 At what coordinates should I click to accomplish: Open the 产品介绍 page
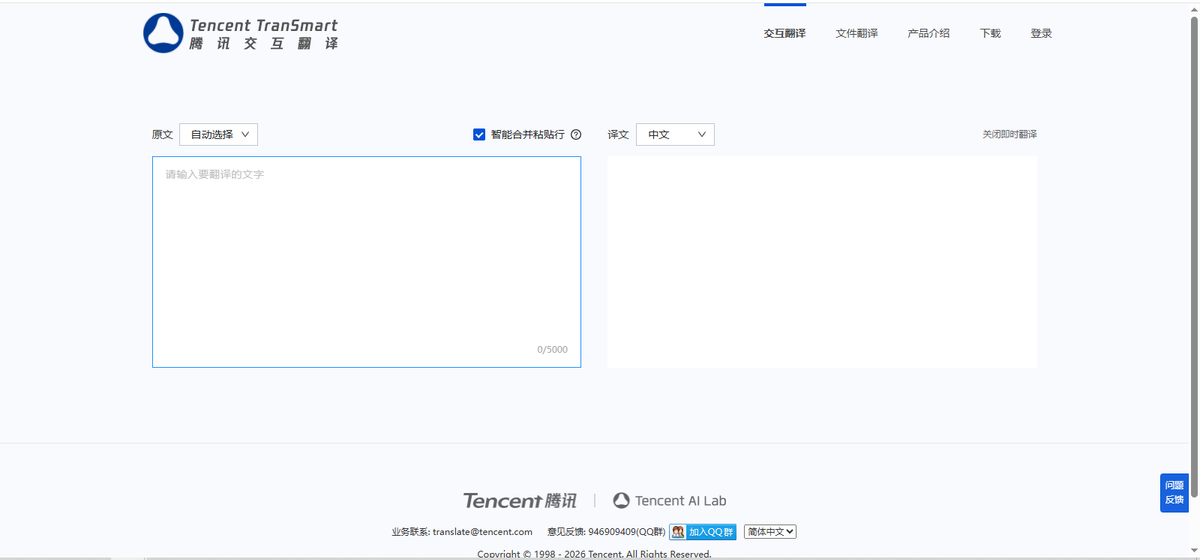928,33
